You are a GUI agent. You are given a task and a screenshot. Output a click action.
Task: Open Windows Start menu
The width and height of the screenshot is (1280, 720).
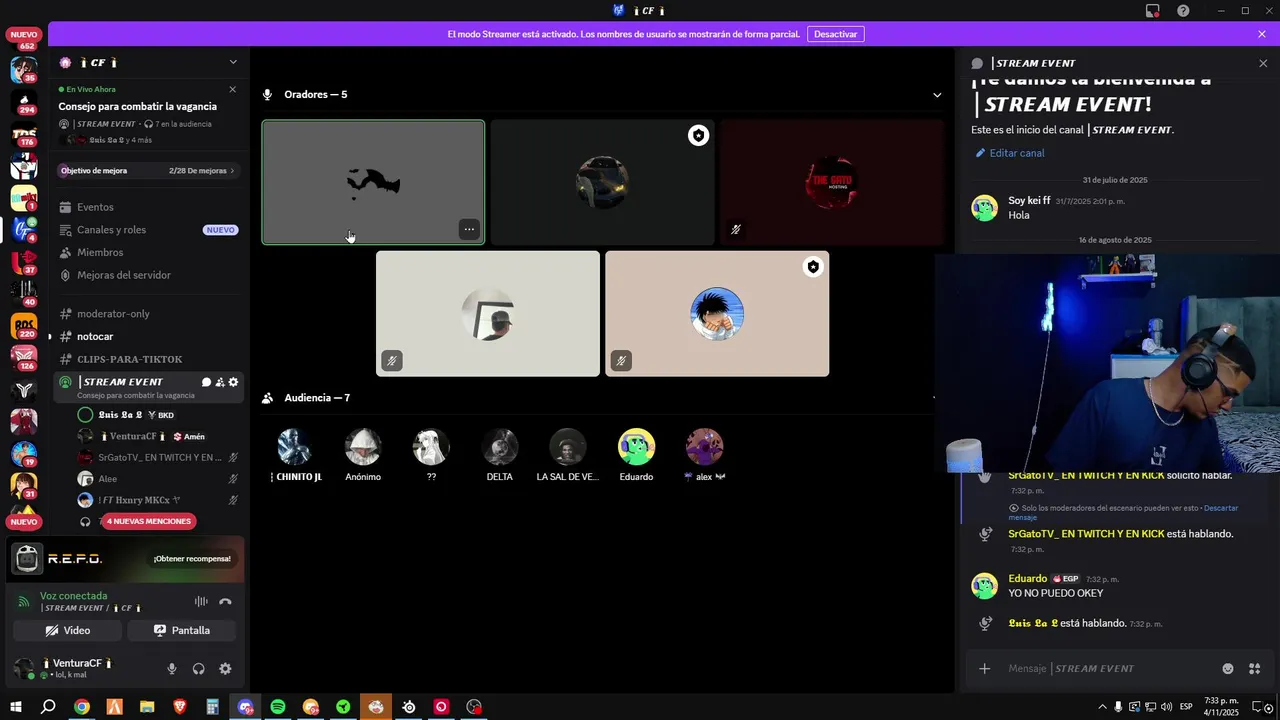coord(16,707)
